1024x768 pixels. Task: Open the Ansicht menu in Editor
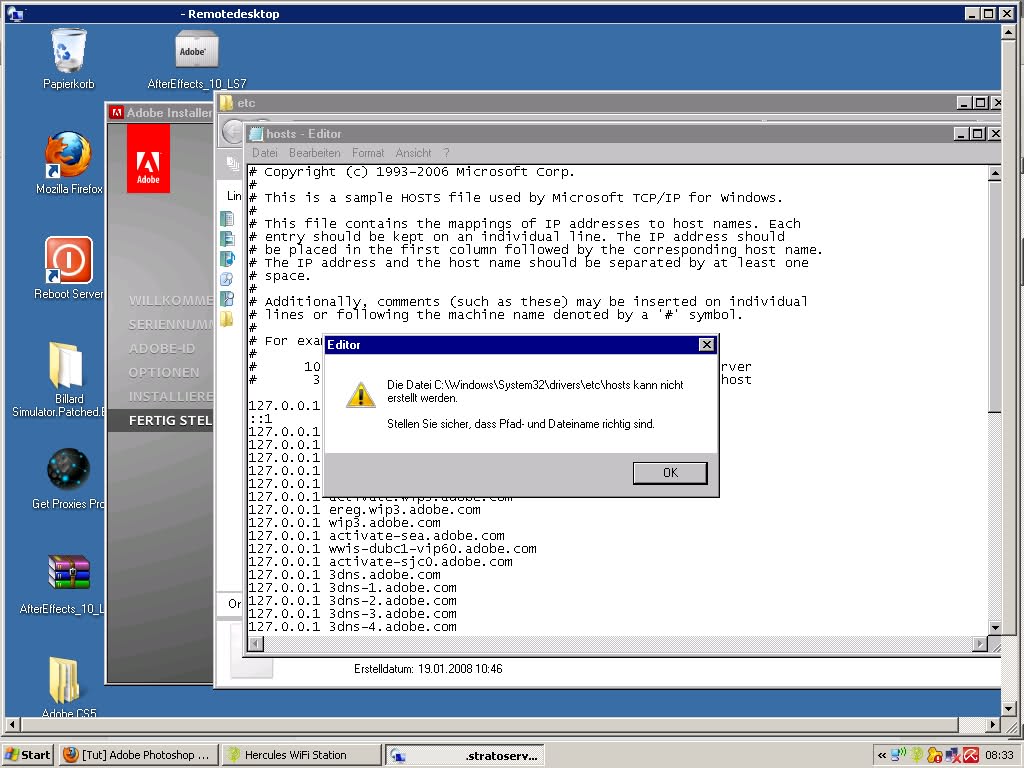click(x=413, y=153)
